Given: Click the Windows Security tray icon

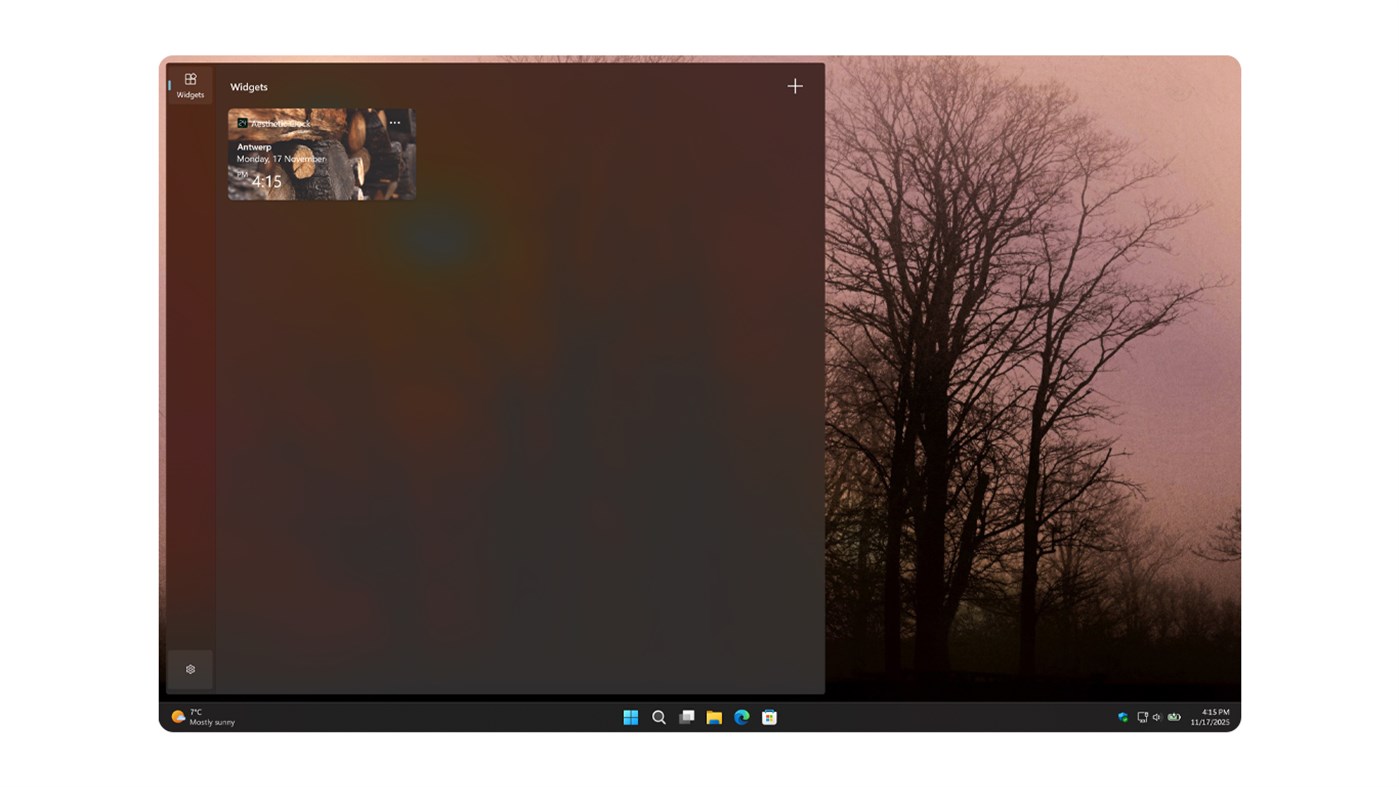Looking at the screenshot, I should pos(1123,717).
